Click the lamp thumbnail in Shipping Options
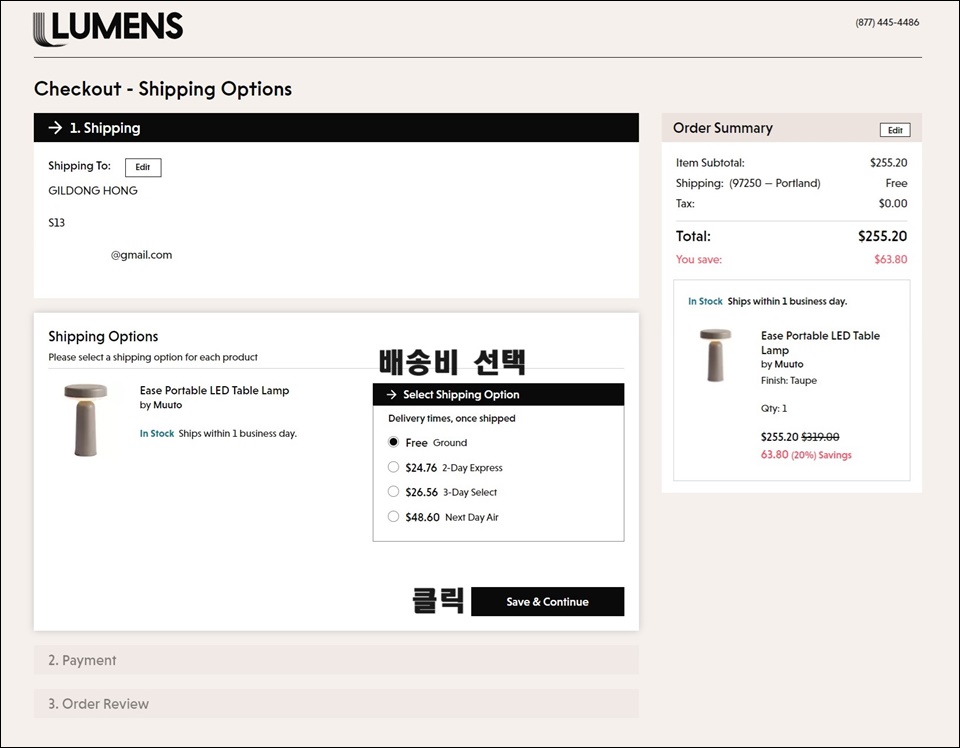Viewport: 960px width, 748px height. click(86, 420)
